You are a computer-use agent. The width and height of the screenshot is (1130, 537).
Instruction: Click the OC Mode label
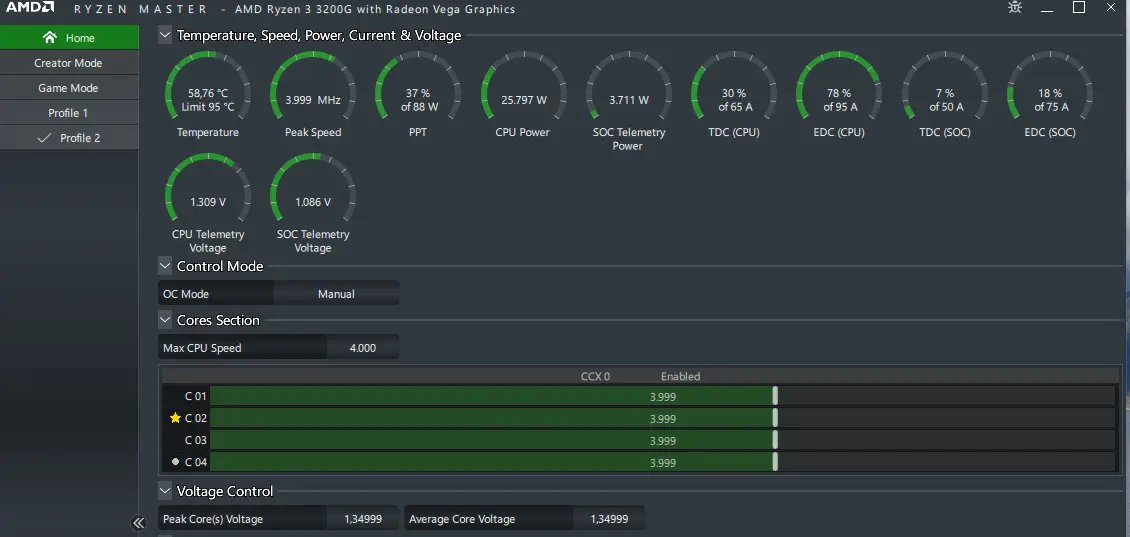(x=186, y=293)
